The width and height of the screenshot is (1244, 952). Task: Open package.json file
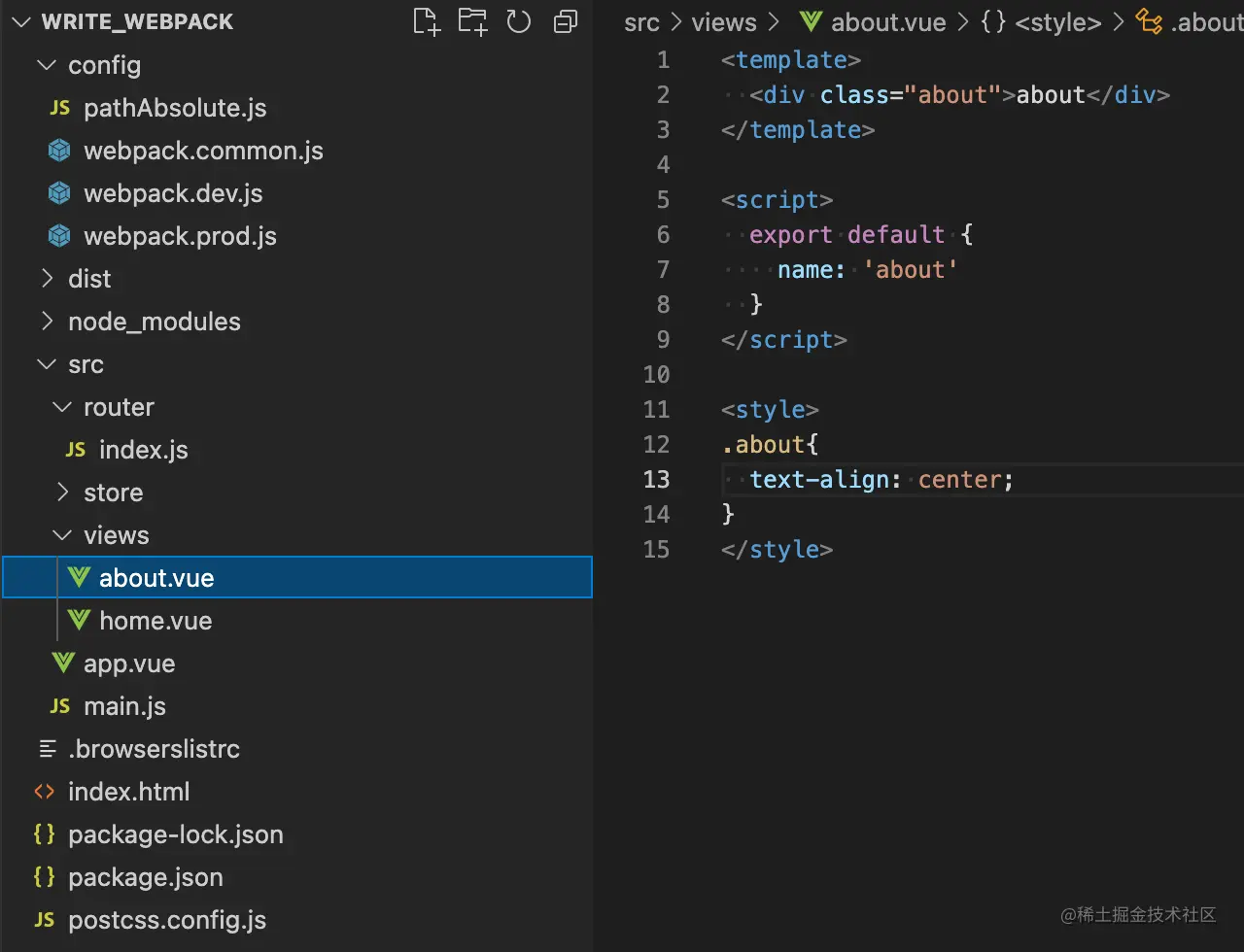(296, 877)
